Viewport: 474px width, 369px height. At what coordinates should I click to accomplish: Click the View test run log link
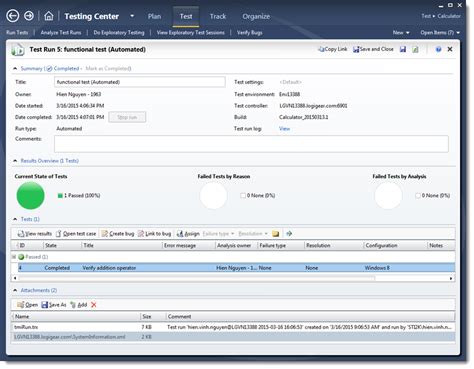tap(284, 129)
